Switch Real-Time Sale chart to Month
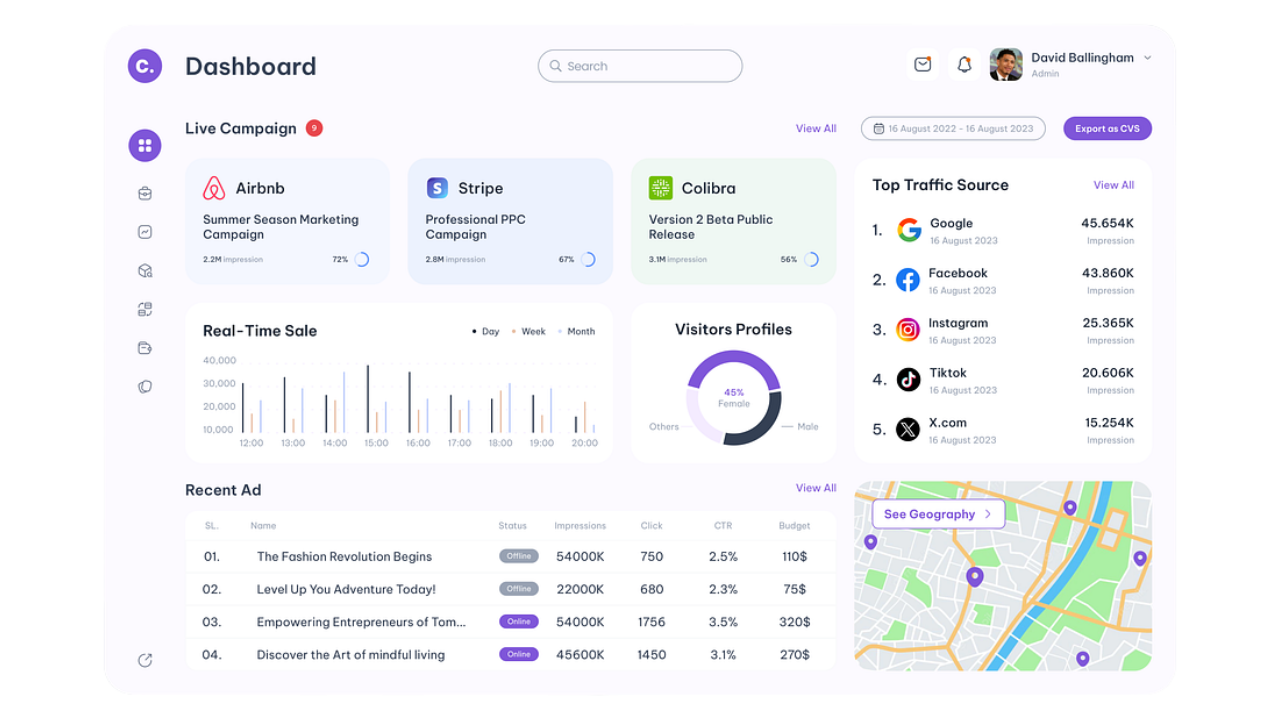Screen dimensions: 1280x720 point(576,332)
